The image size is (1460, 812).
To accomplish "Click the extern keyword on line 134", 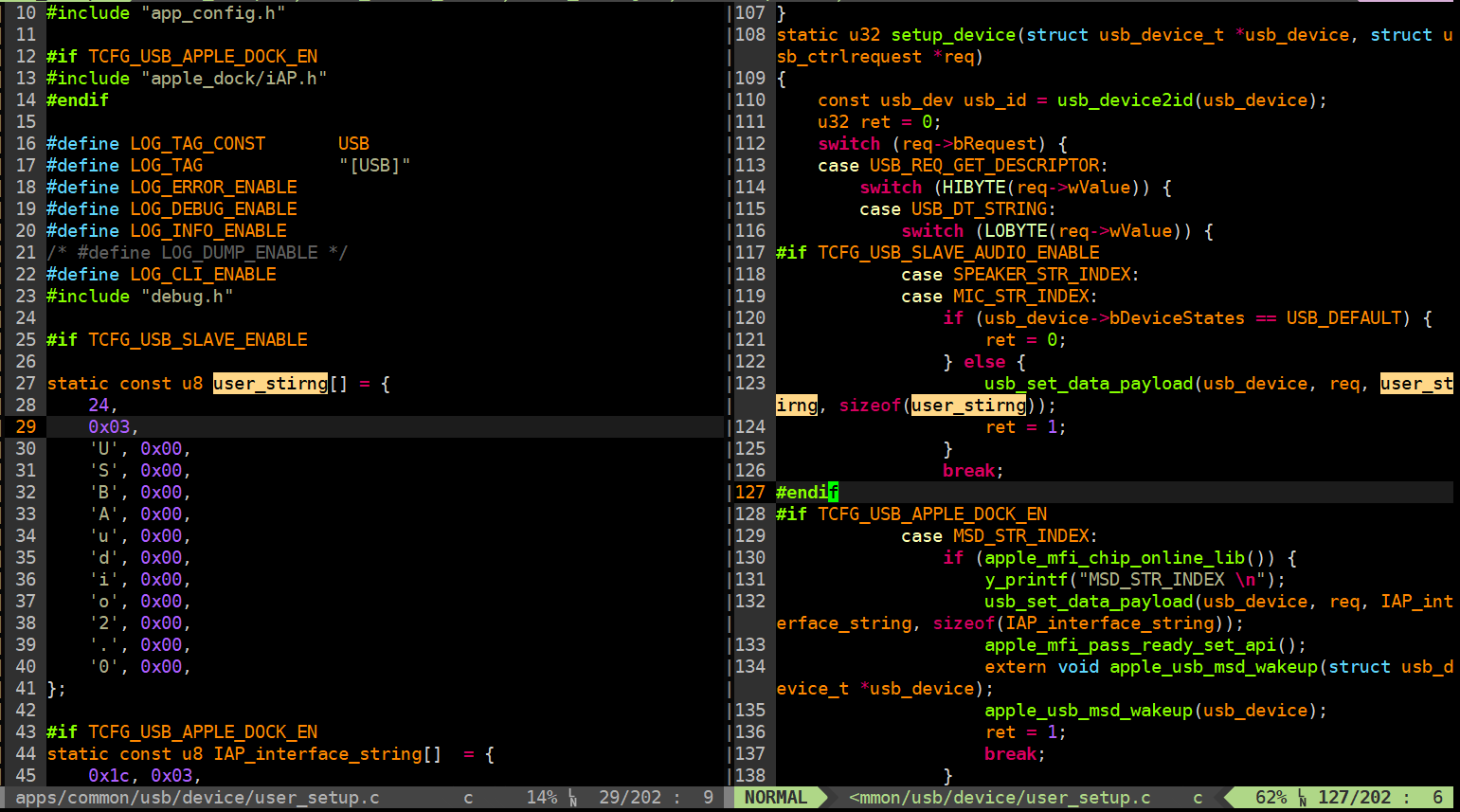I will click(1016, 667).
